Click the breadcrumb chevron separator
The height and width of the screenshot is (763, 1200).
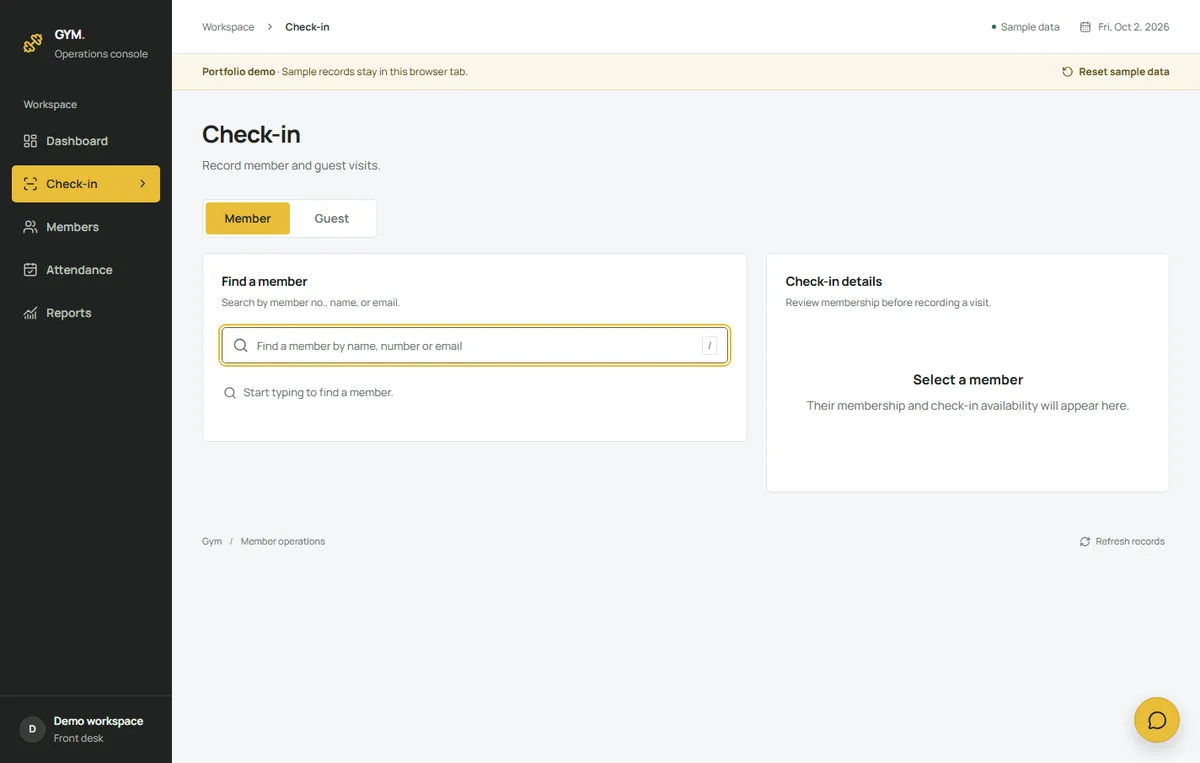coord(270,27)
